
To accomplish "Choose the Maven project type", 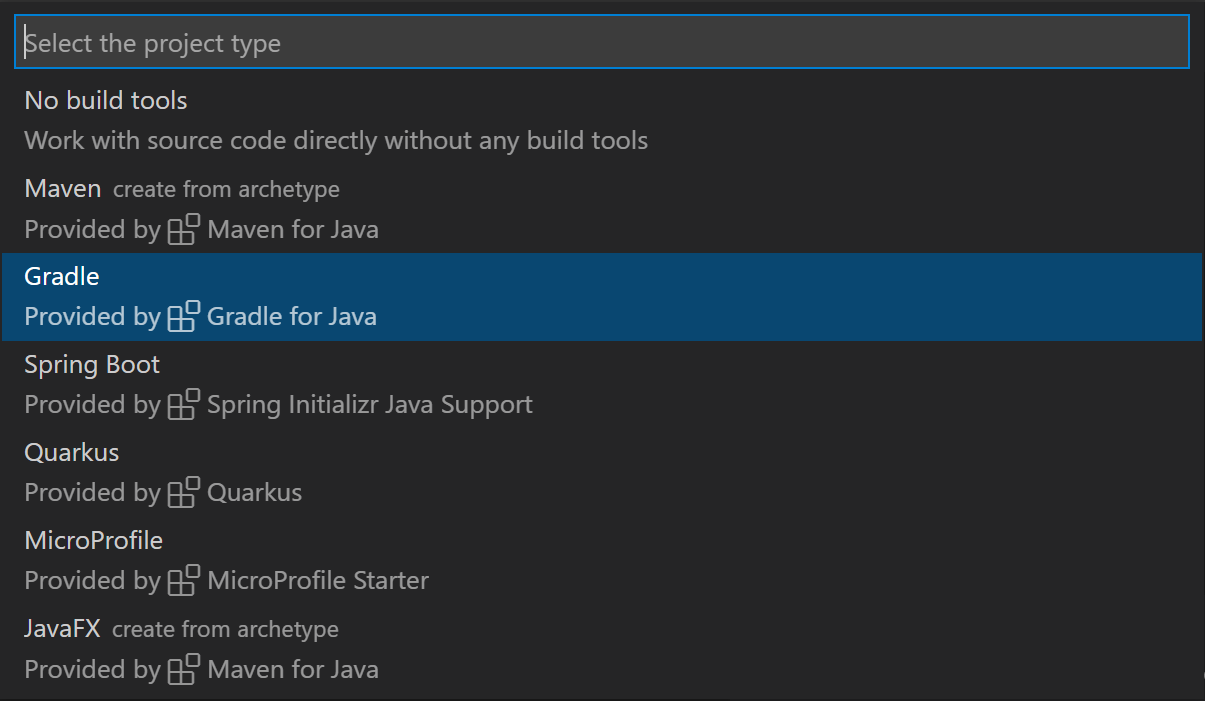I will (62, 188).
